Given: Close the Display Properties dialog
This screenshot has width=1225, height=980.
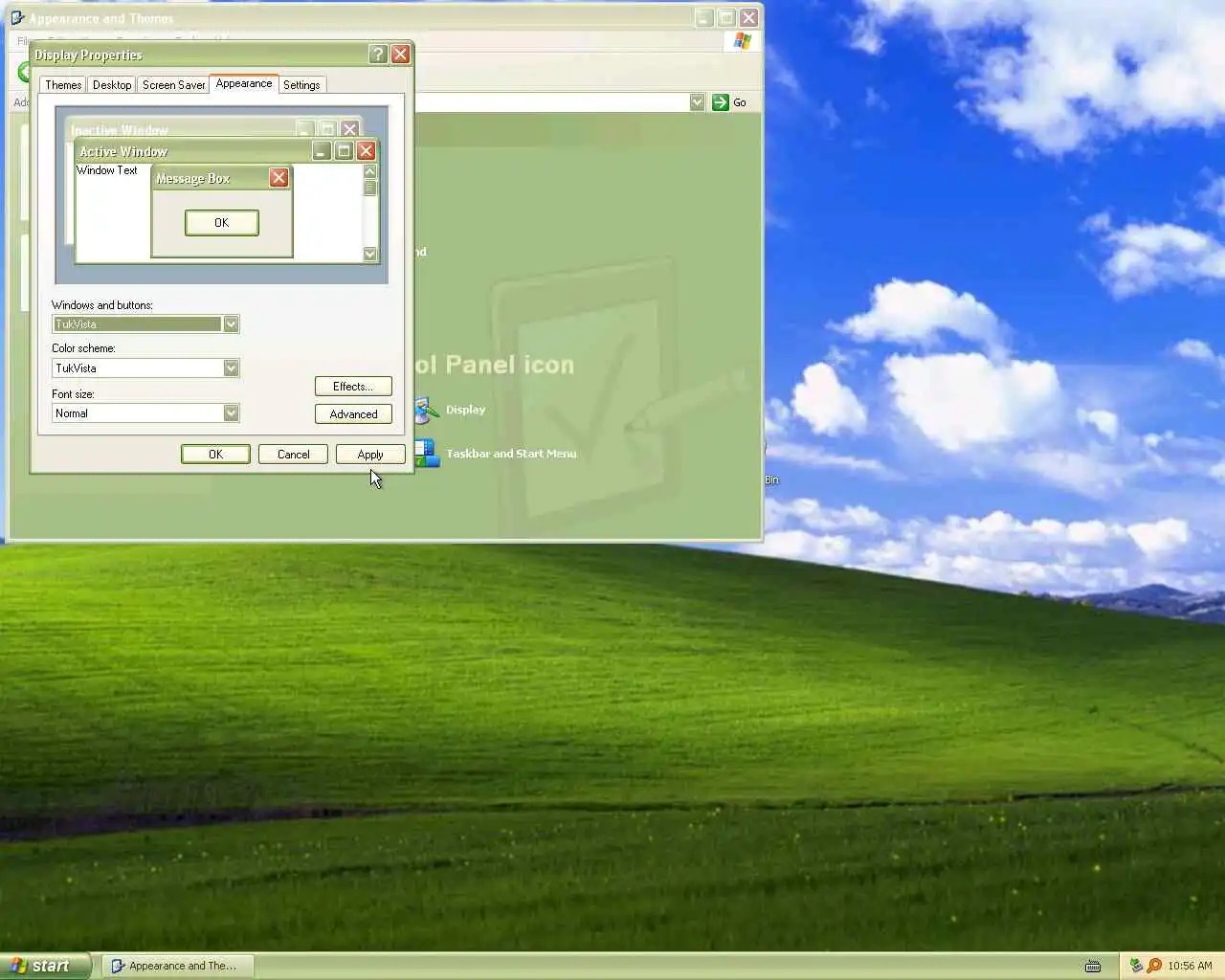Looking at the screenshot, I should pos(400,55).
